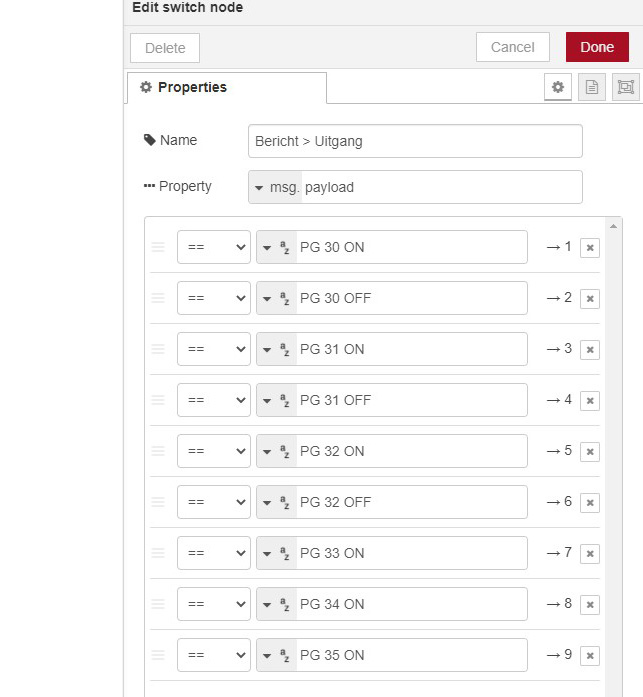643x697 pixels.
Task: Delete the PG 35 ON rule
Action: [x=590, y=656]
